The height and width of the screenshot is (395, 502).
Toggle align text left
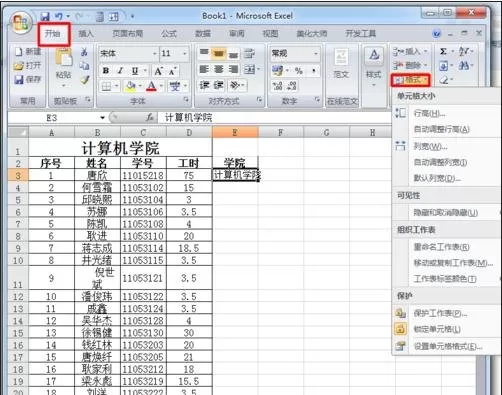(x=204, y=69)
